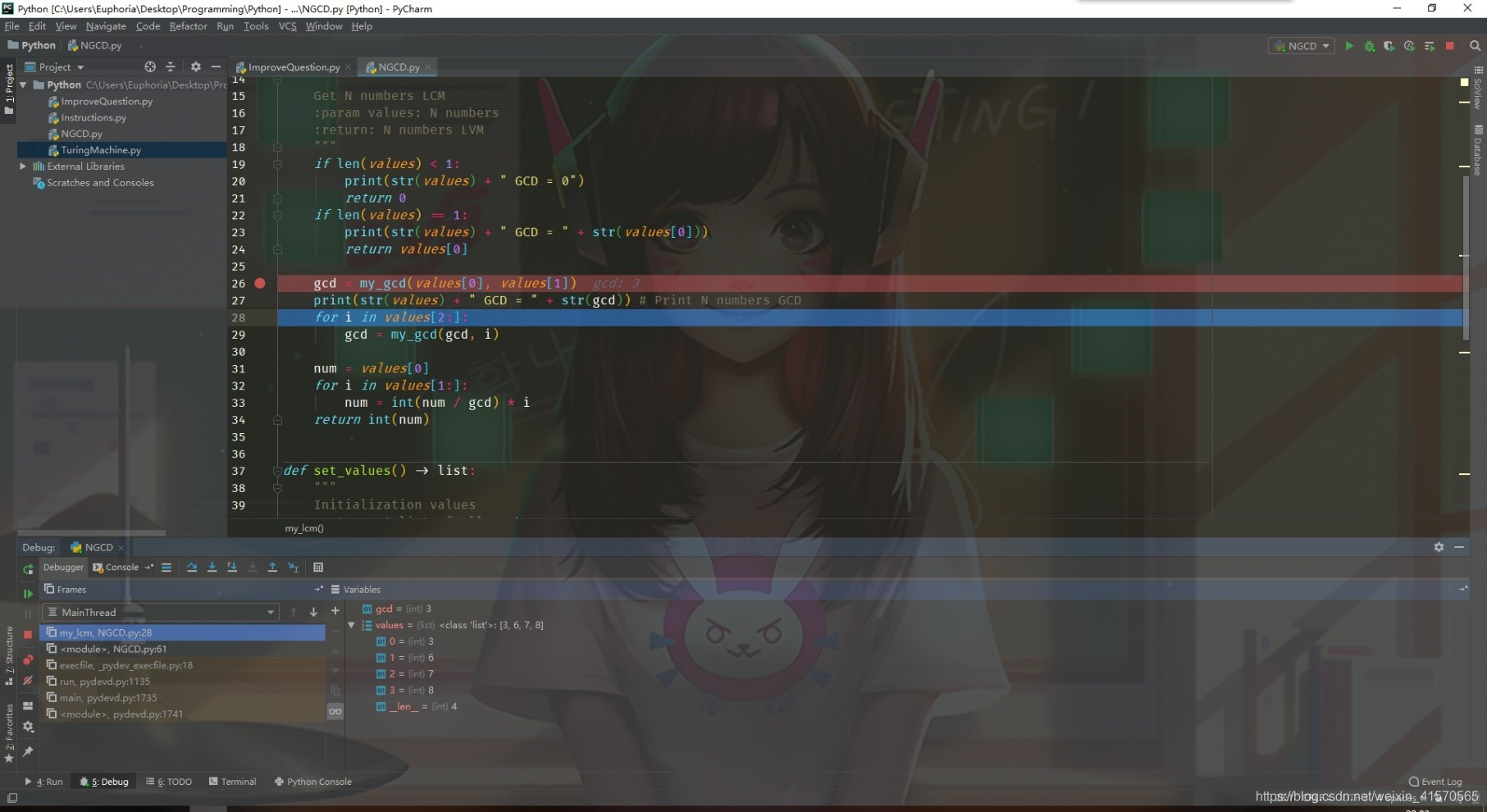
Task: Collapse the Python root folder in project tree
Action: [24, 84]
